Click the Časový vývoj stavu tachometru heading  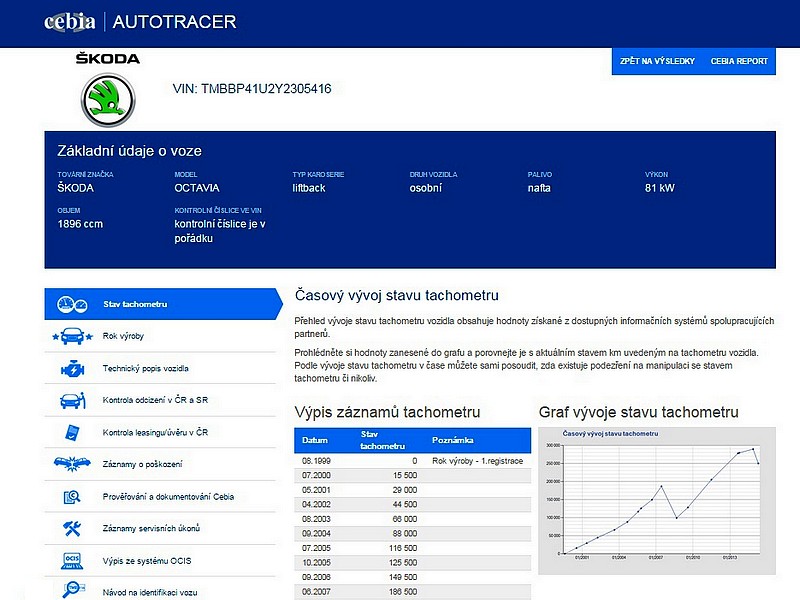397,295
